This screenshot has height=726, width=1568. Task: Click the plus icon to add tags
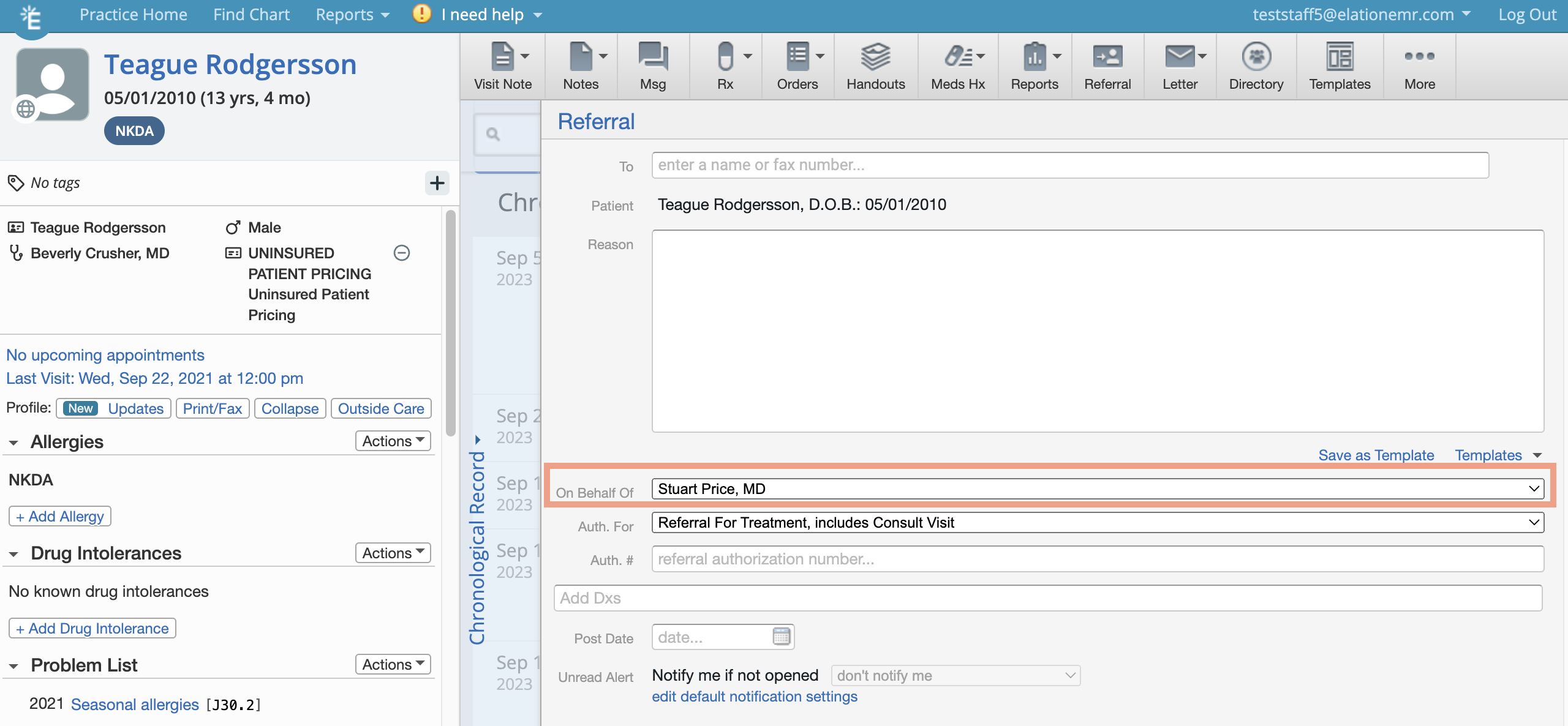pos(437,183)
